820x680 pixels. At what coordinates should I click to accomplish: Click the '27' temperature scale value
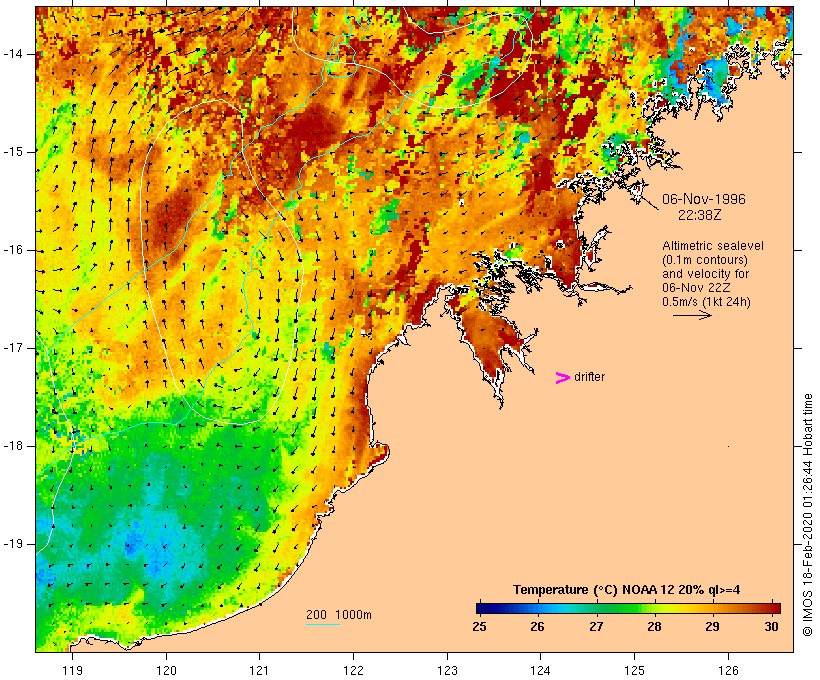(596, 626)
